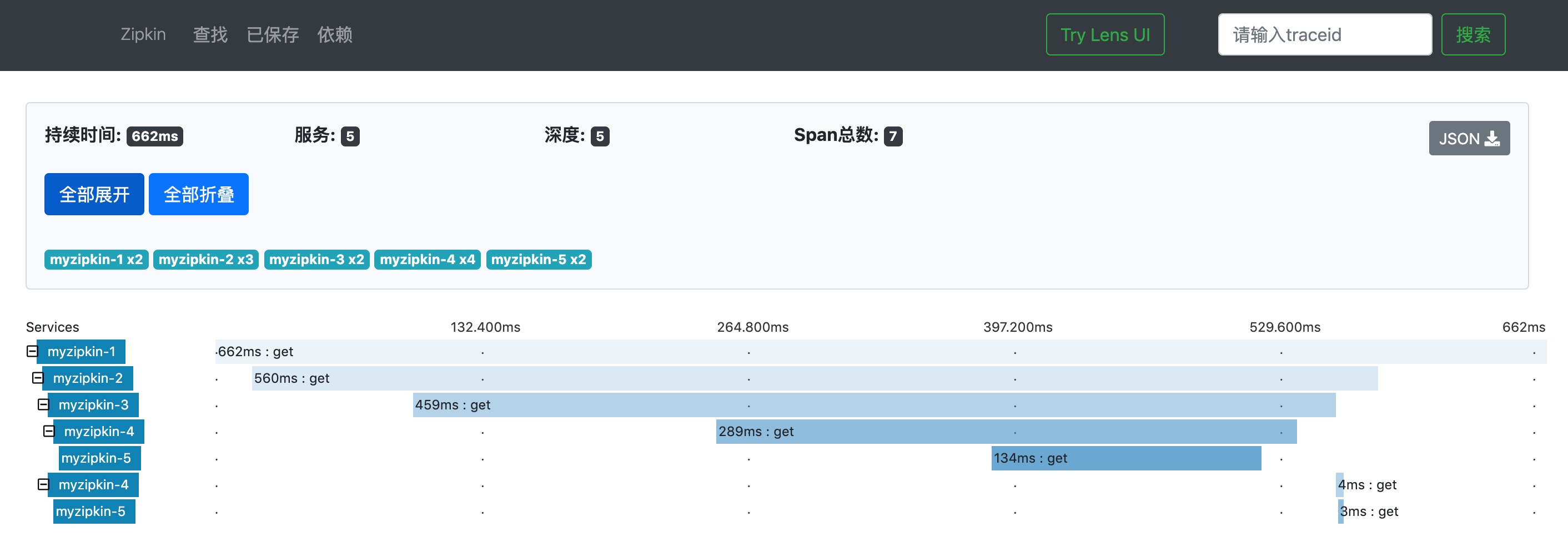Click the 529.600ms timeline label
The image size is (1568, 557).
click(1285, 327)
